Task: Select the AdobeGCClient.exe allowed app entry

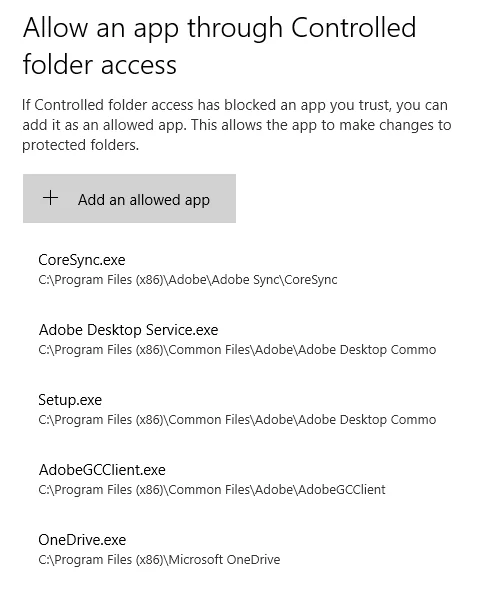Action: (x=239, y=479)
